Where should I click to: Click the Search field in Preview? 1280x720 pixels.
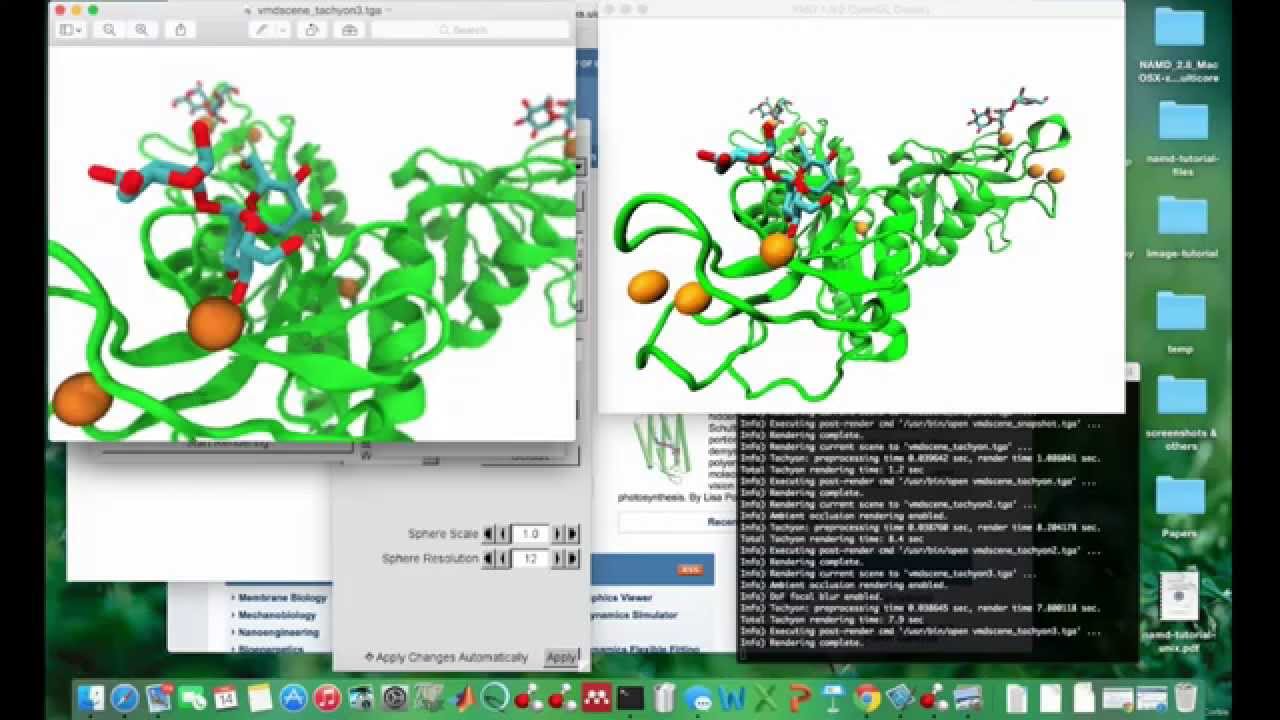tap(470, 30)
